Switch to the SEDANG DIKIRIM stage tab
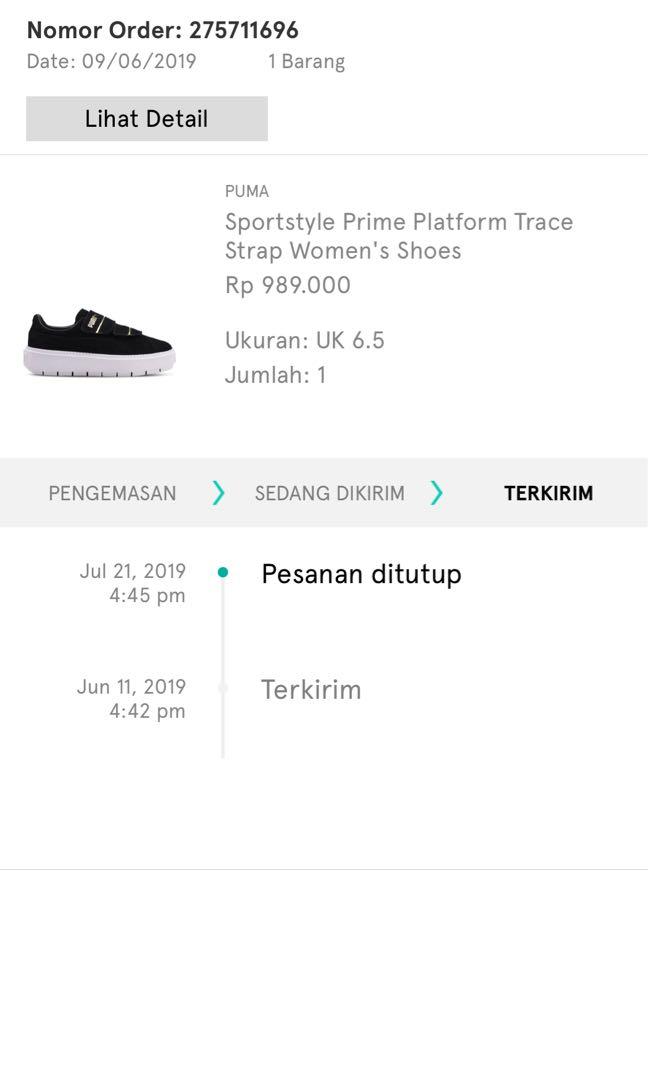The image size is (648, 1080). click(330, 492)
